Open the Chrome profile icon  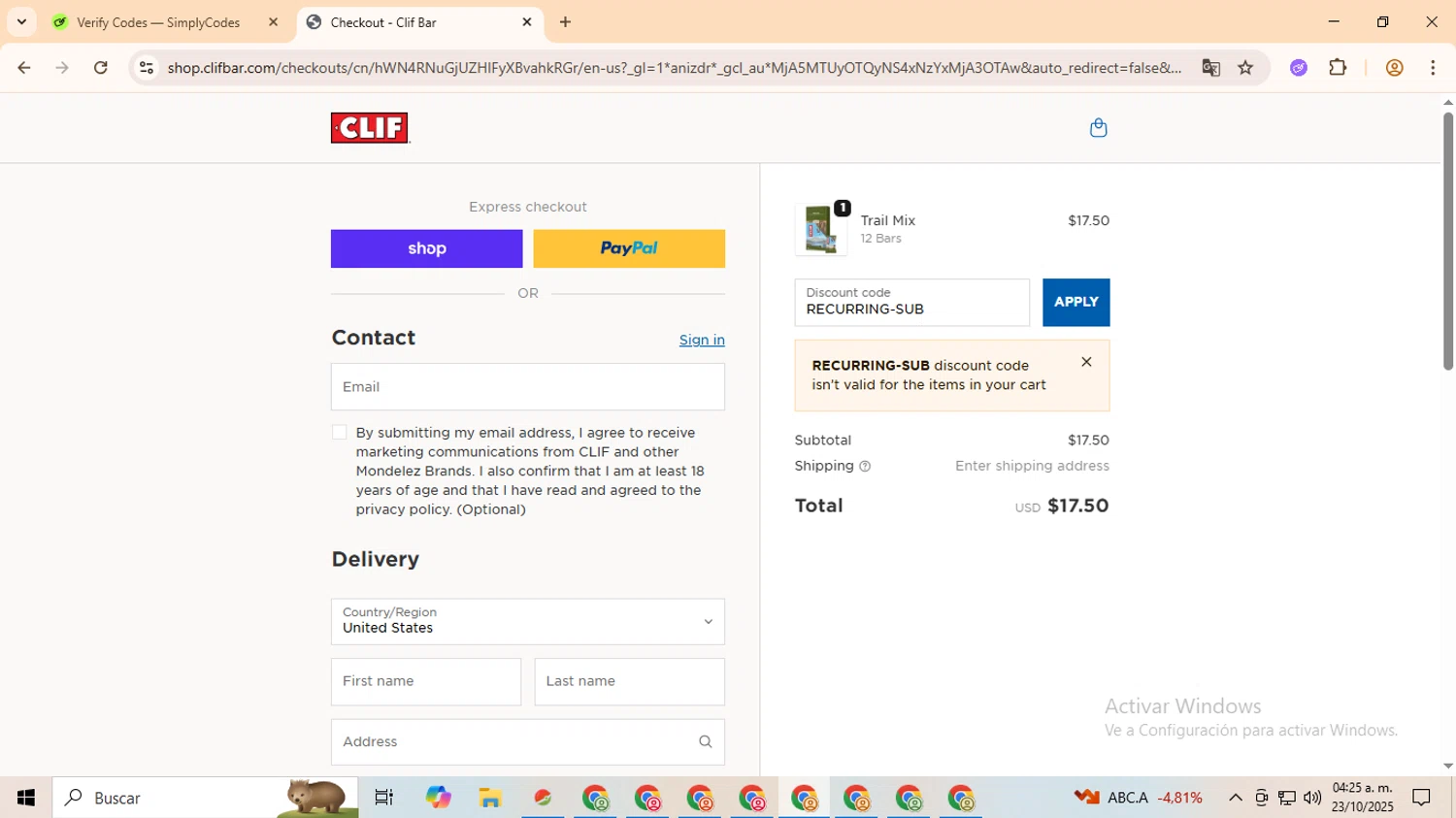tap(1394, 68)
